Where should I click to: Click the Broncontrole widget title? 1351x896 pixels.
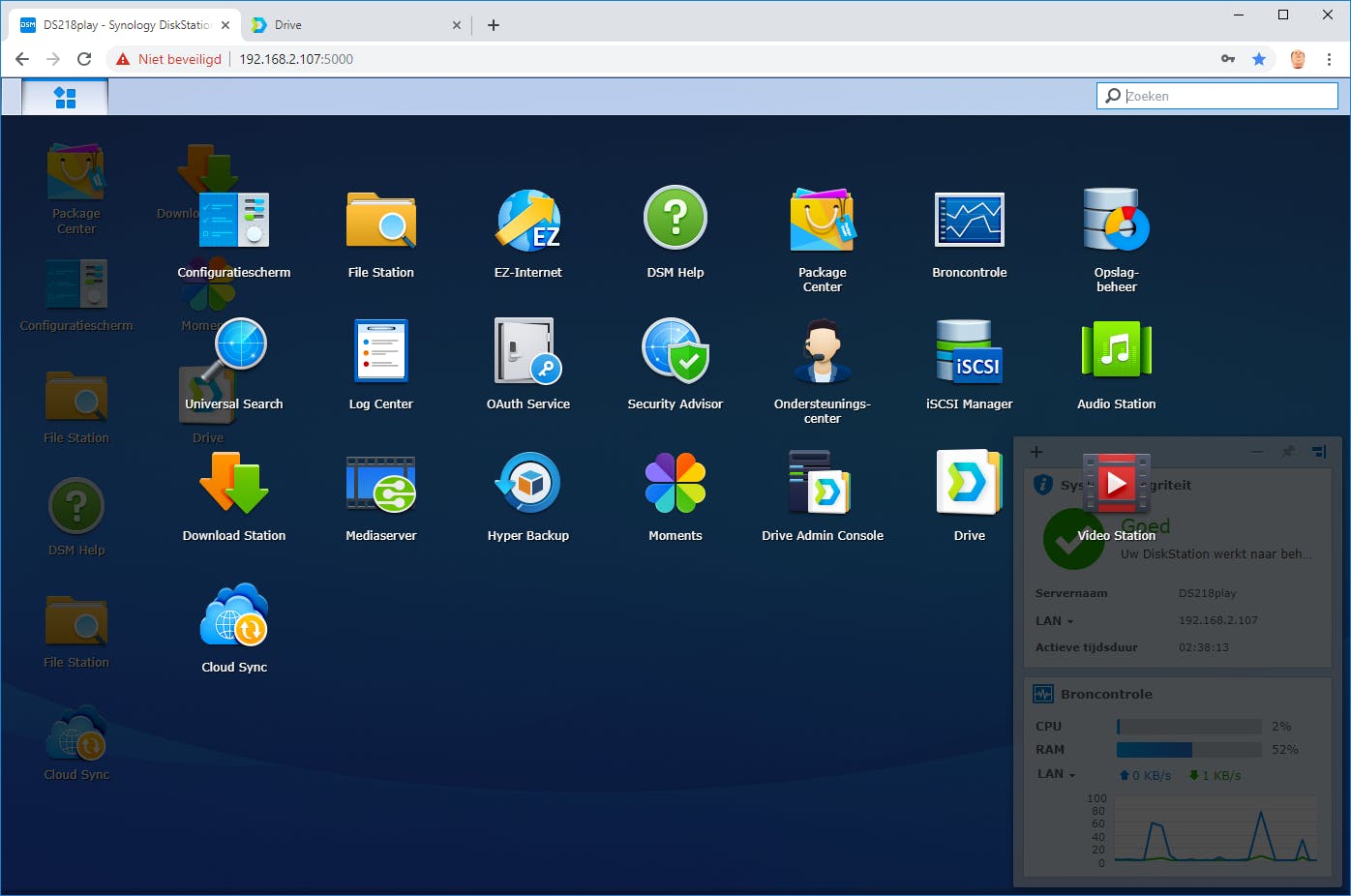[x=1106, y=694]
